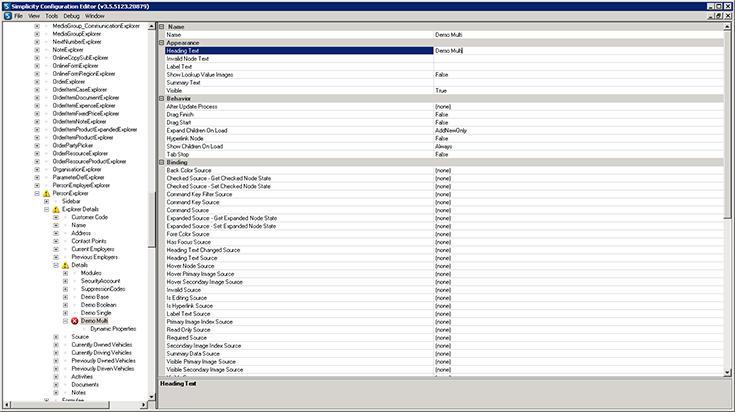Viewport: 735px width, 412px height.
Task: Click the tree horizontal scroll left arrow
Action: [x=7, y=405]
